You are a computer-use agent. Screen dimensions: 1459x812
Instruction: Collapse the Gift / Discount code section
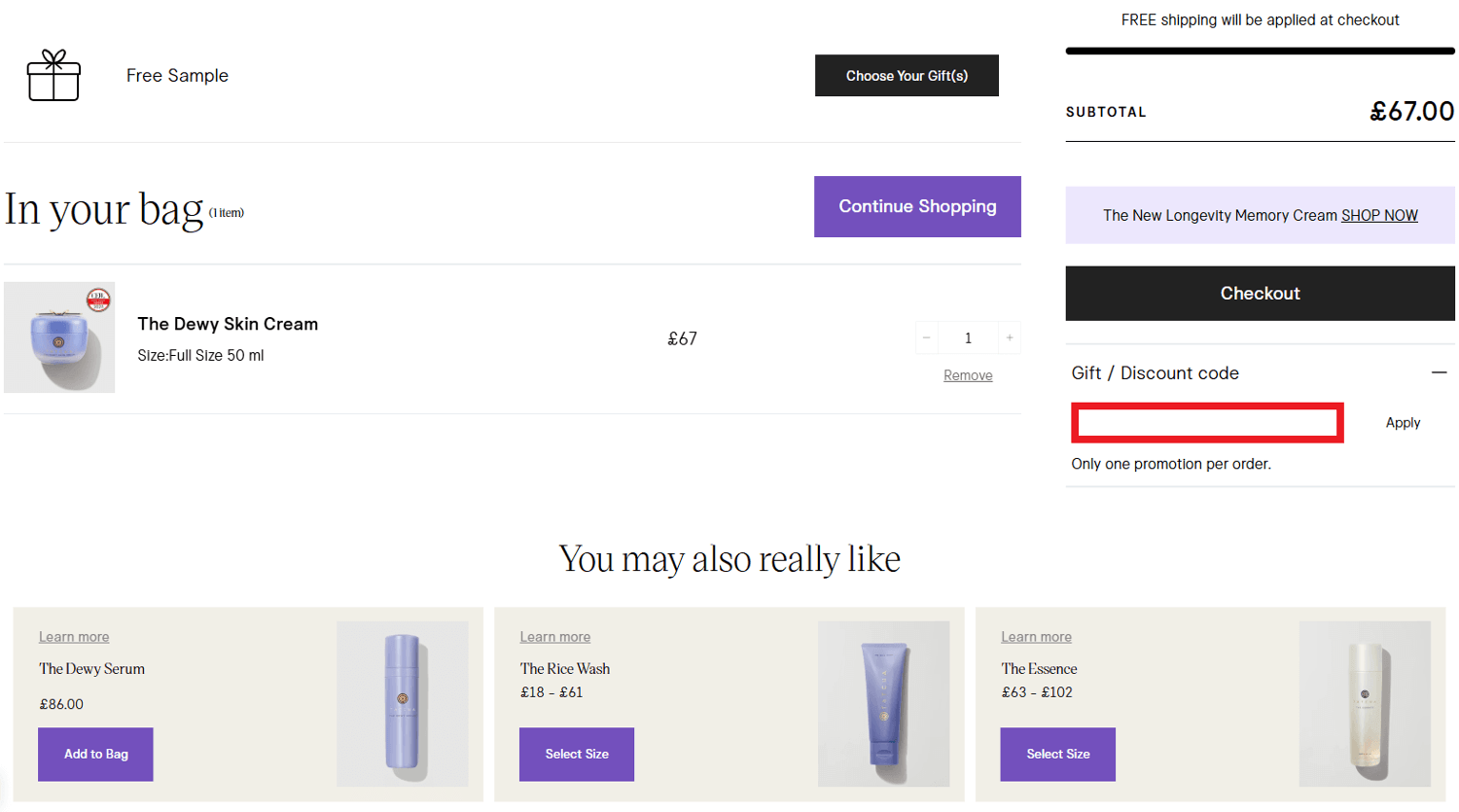(x=1441, y=372)
